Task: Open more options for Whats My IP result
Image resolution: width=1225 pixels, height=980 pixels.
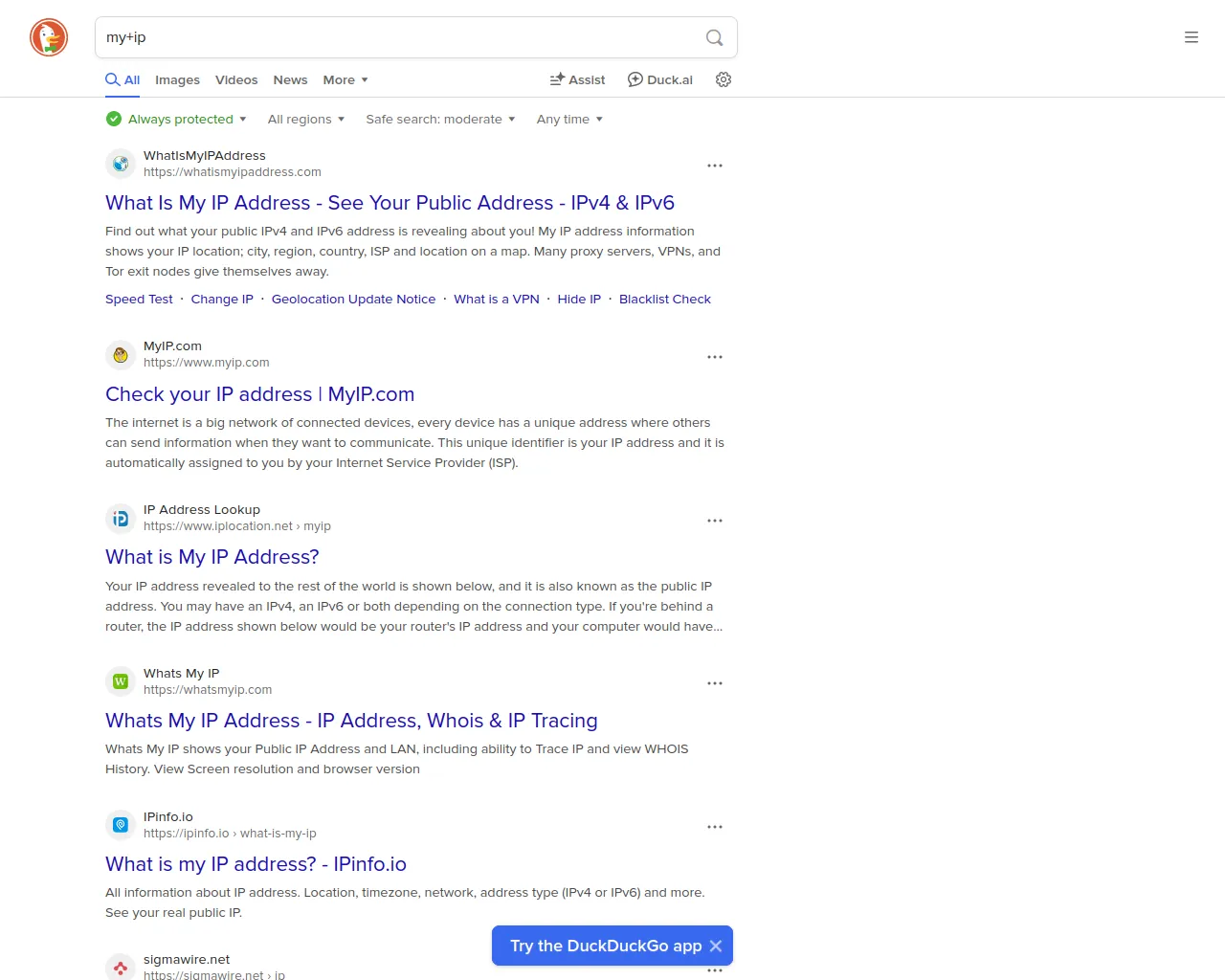Action: click(x=715, y=683)
